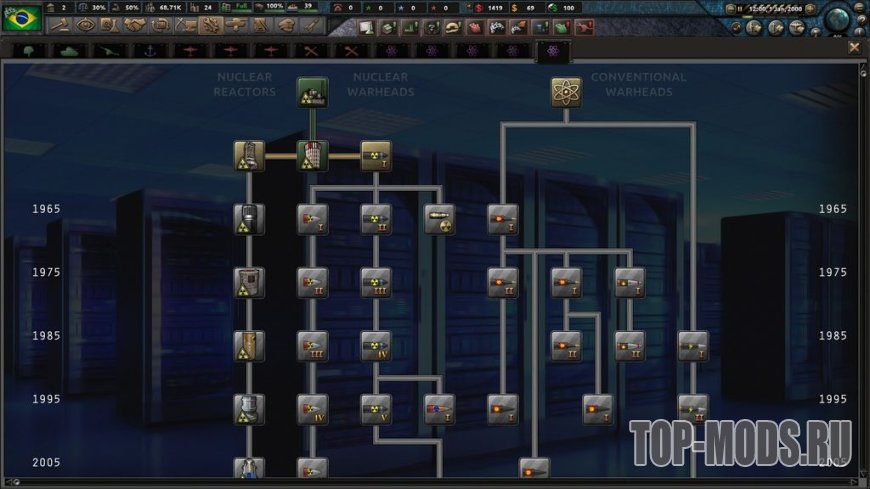Open the Diplomacy handshake screen
This screenshot has height=489, width=870.
point(135,25)
